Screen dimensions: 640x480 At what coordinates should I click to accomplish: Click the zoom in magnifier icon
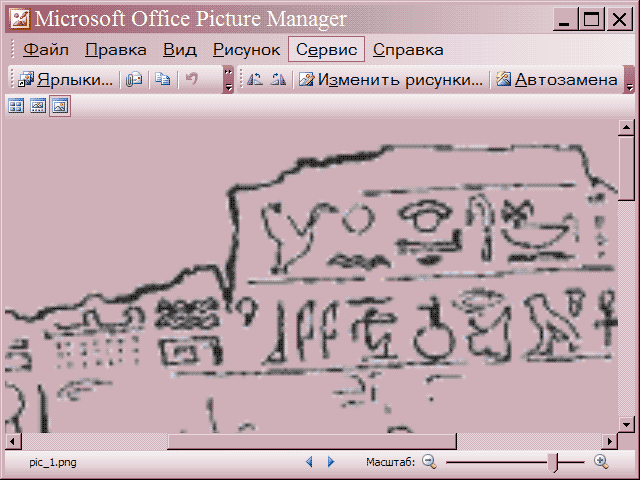click(x=601, y=462)
